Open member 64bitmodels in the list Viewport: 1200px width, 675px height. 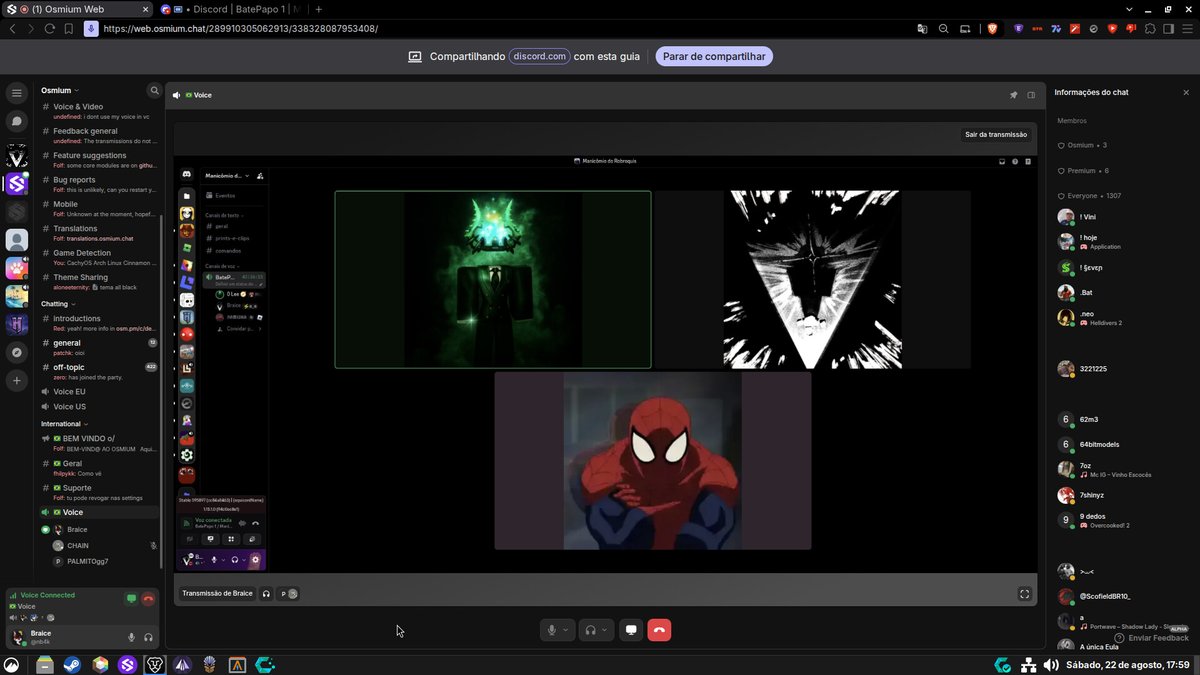1120,444
